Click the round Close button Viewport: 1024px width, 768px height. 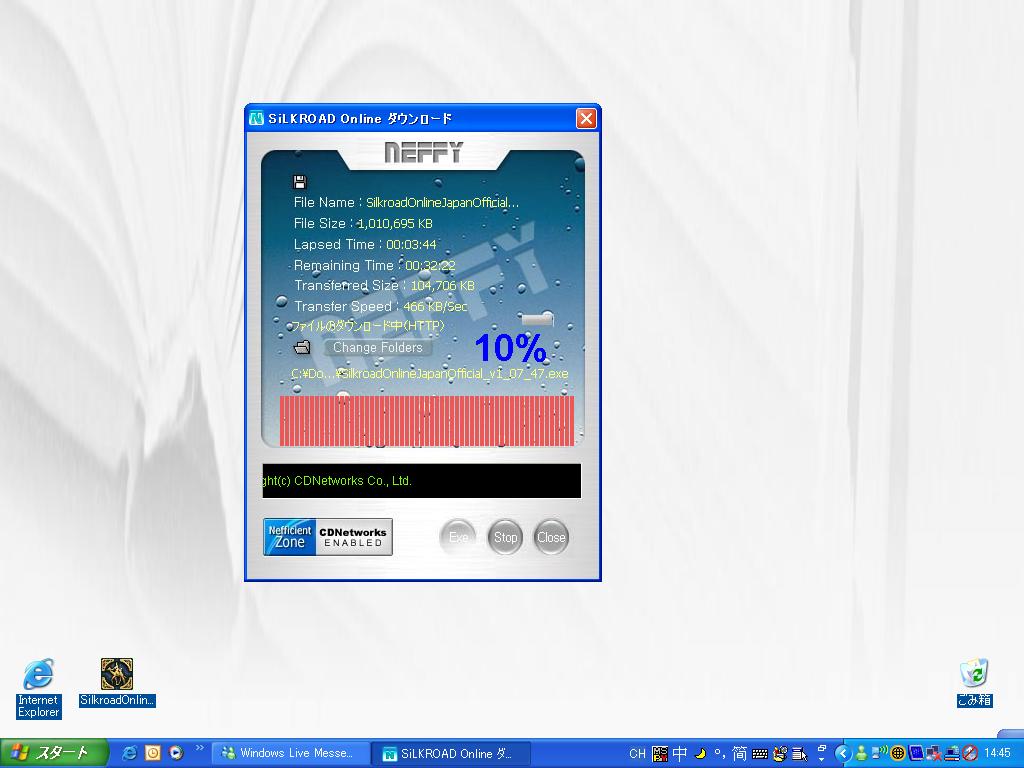(x=551, y=537)
